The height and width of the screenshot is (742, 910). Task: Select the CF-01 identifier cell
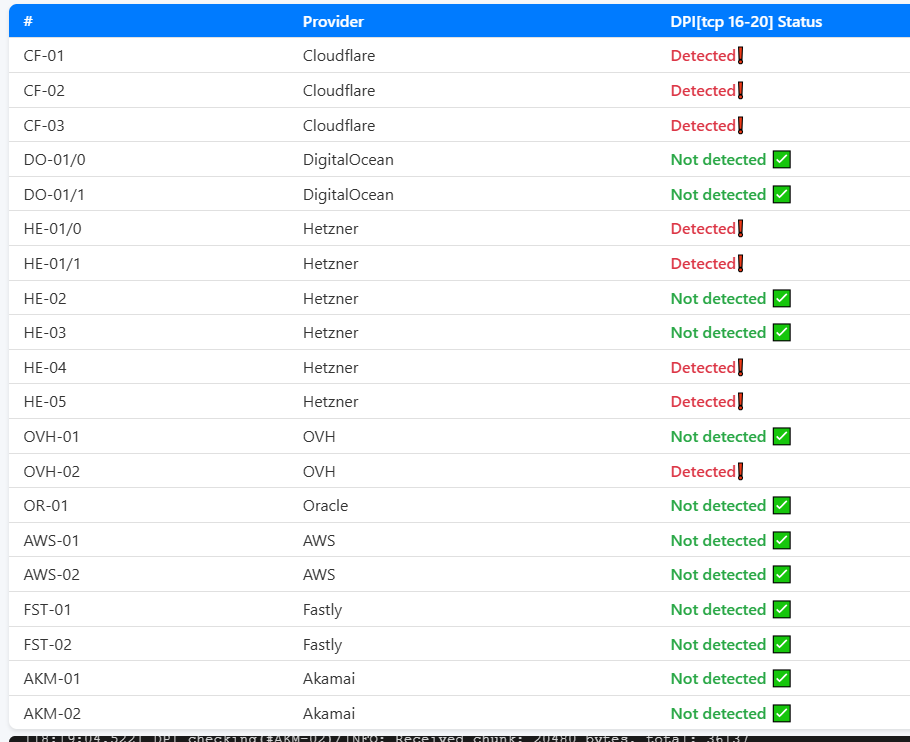[x=44, y=56]
